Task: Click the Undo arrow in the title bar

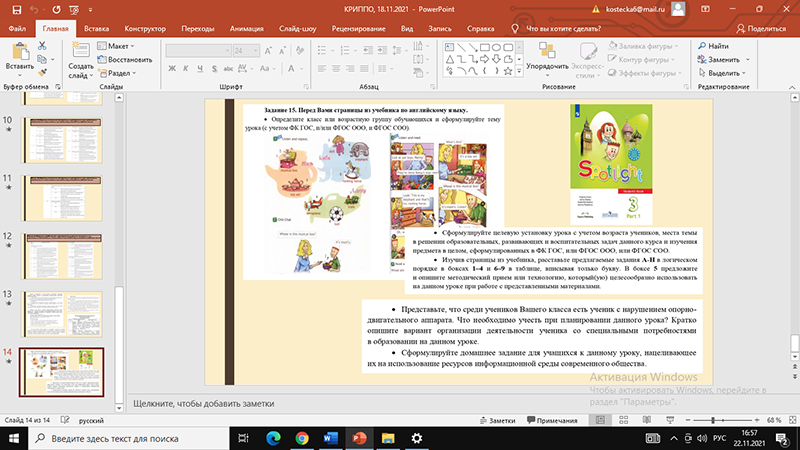Action: point(34,10)
